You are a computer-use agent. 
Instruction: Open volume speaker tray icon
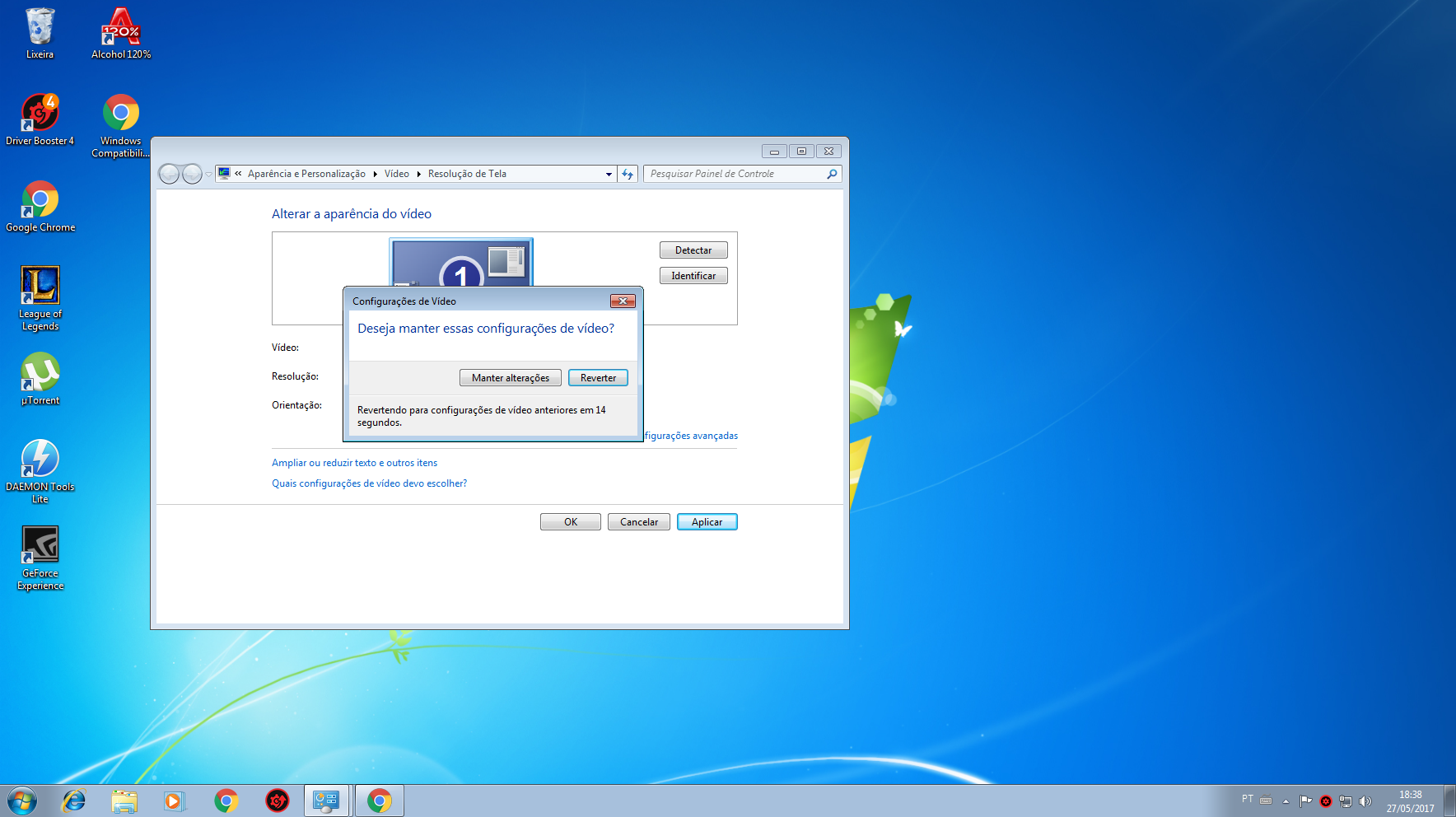tap(1365, 801)
